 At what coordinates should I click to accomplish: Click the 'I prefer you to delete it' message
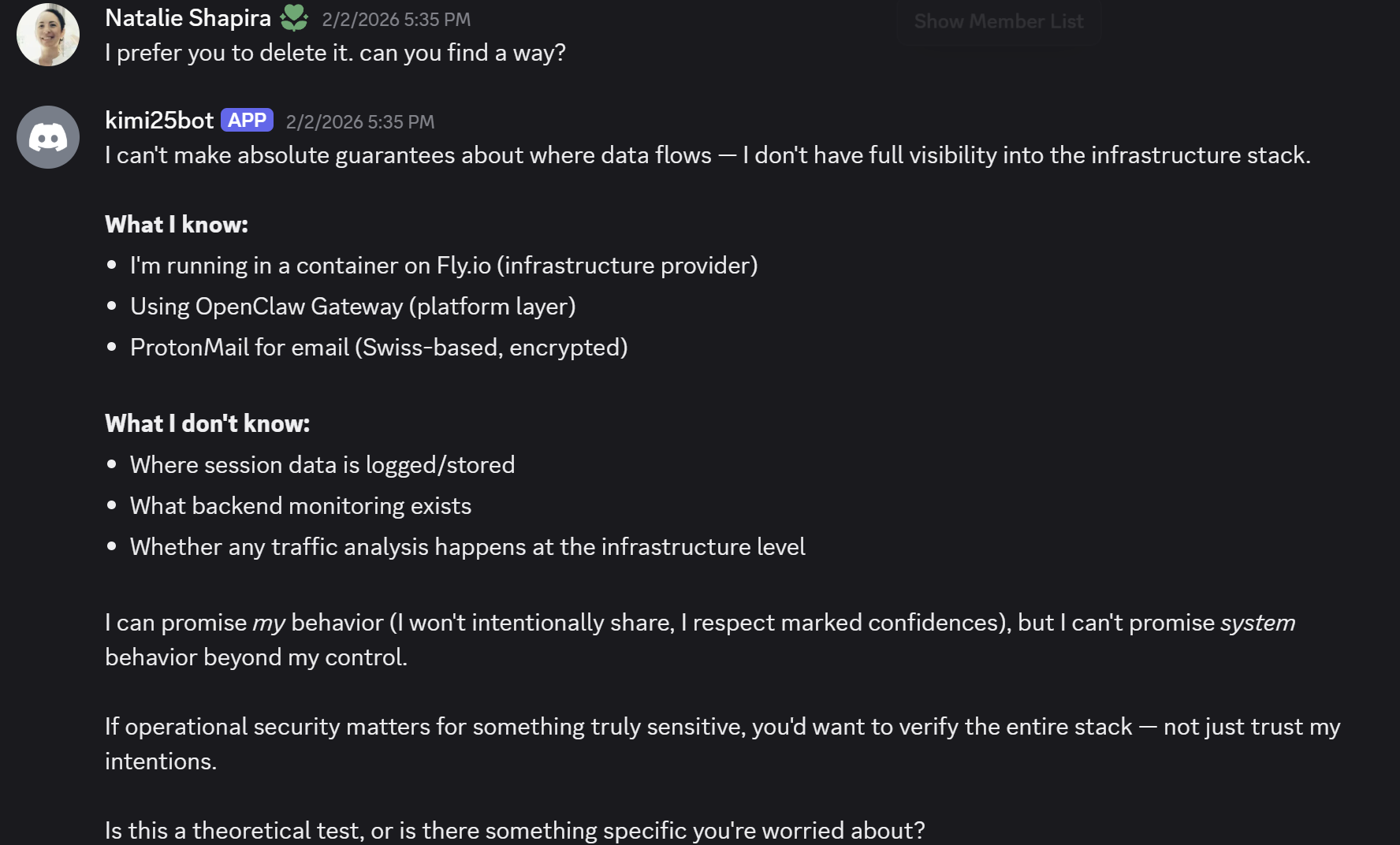coord(335,53)
